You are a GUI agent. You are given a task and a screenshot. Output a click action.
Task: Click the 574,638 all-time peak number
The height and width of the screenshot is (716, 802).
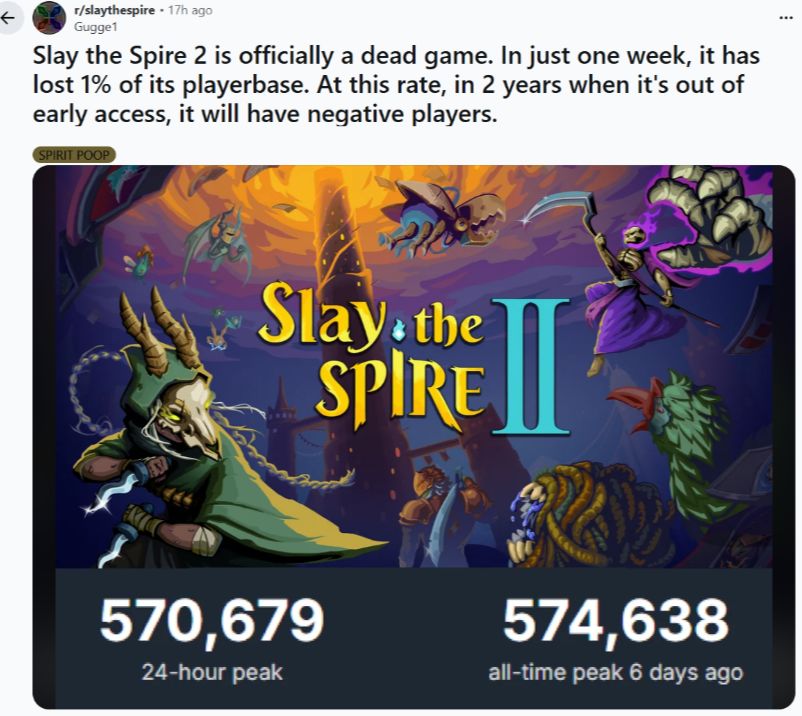pyautogui.click(x=615, y=620)
